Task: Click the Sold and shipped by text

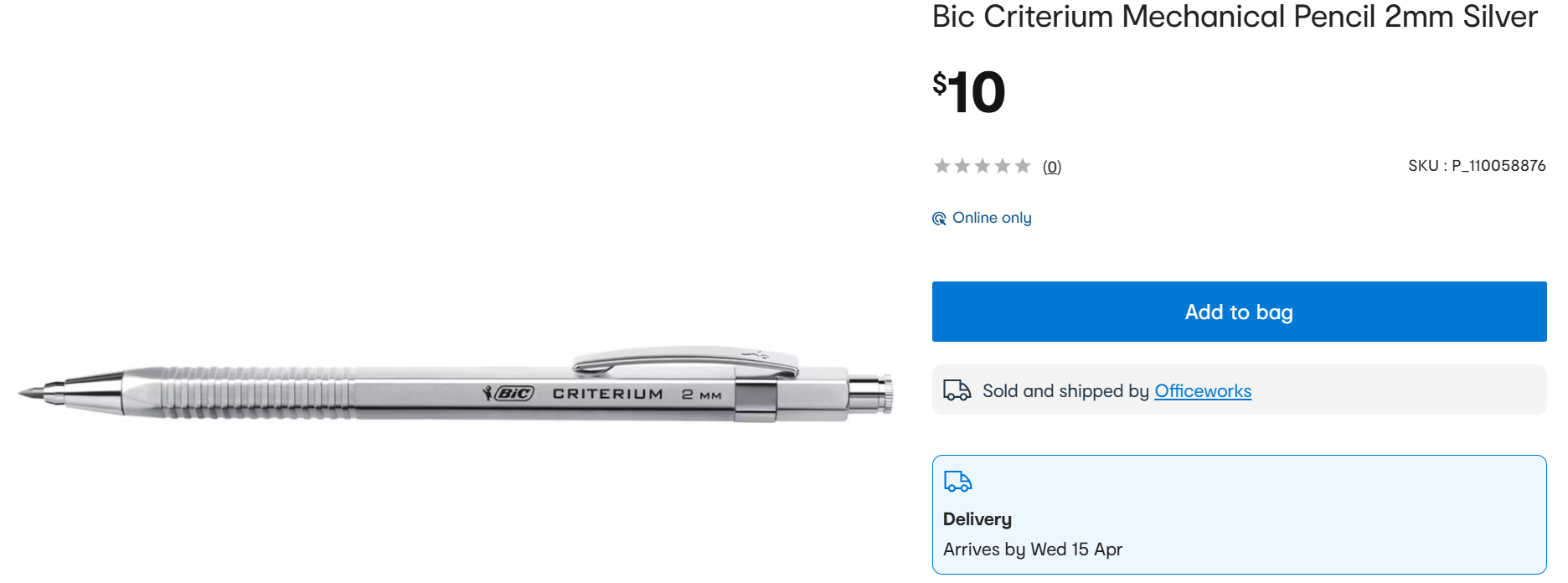Action: (x=1065, y=391)
